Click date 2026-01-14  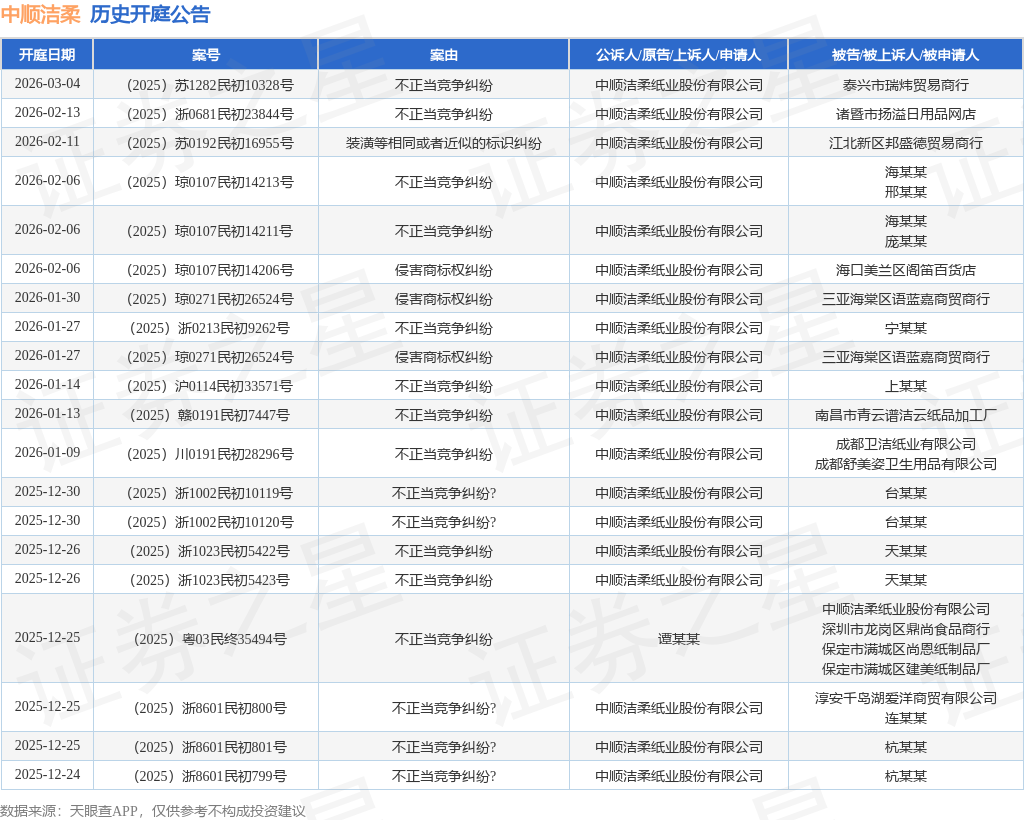(x=47, y=384)
